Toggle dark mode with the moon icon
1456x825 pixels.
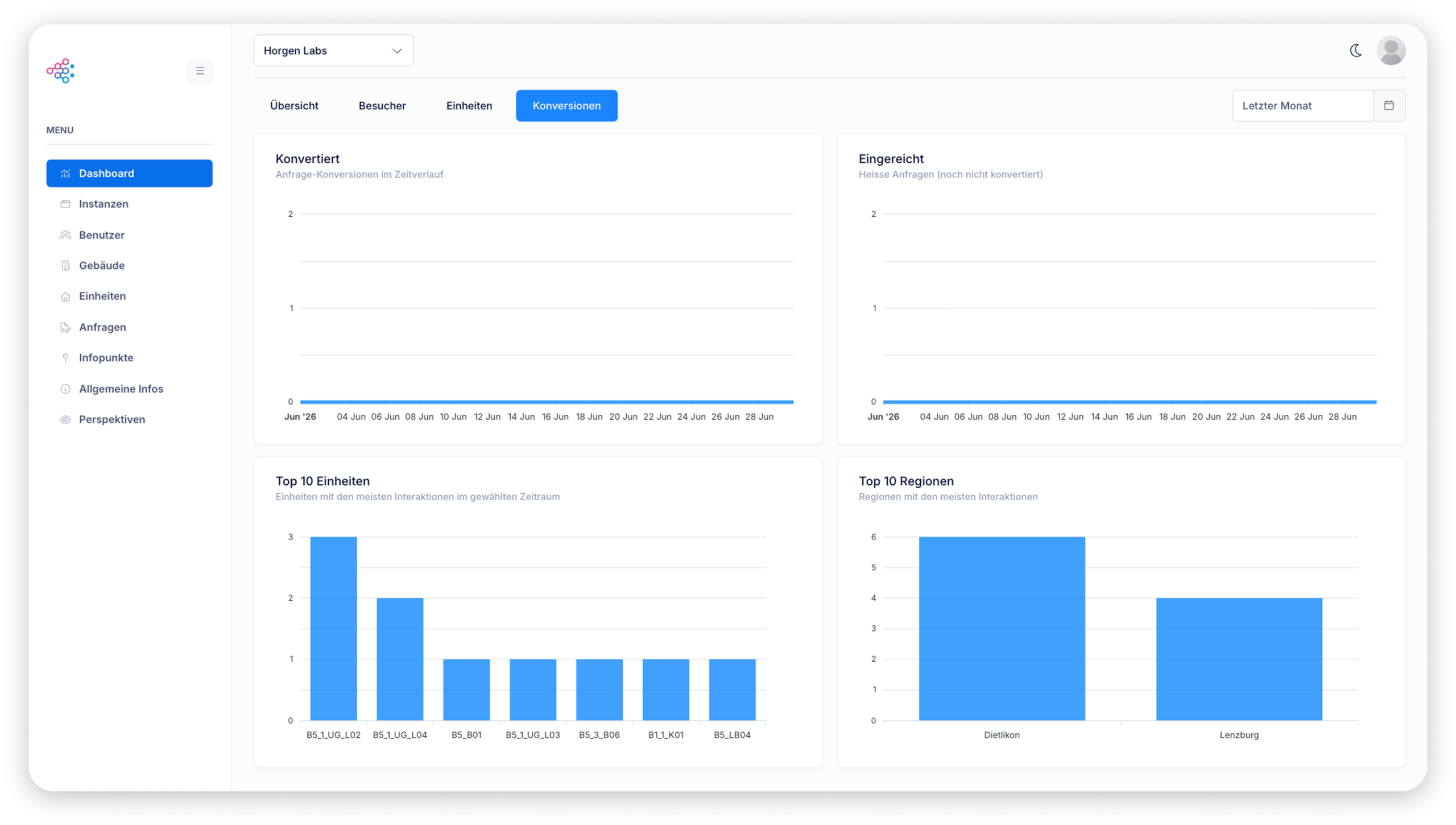pos(1355,51)
